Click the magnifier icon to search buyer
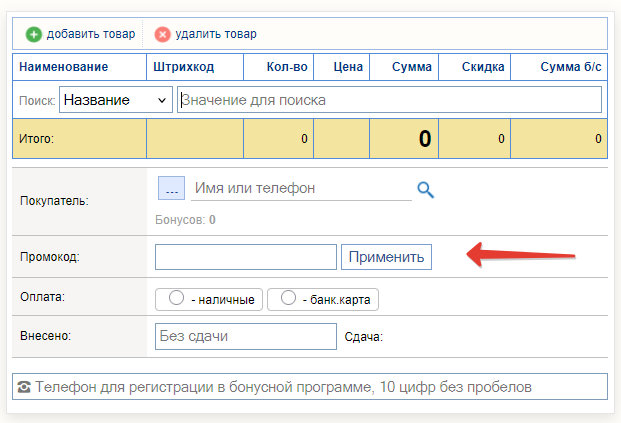The width and height of the screenshot is (621, 423). 426,190
